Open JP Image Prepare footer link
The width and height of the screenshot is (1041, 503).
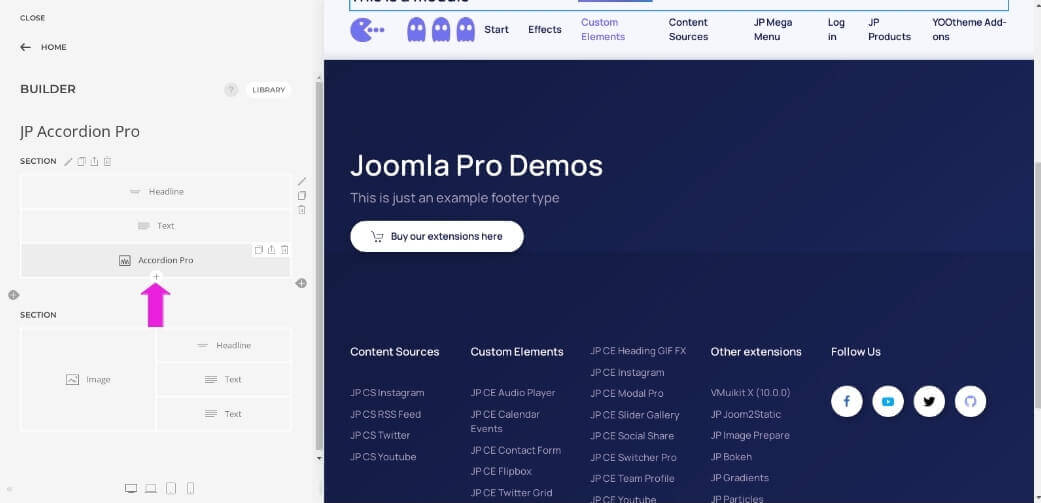point(750,435)
